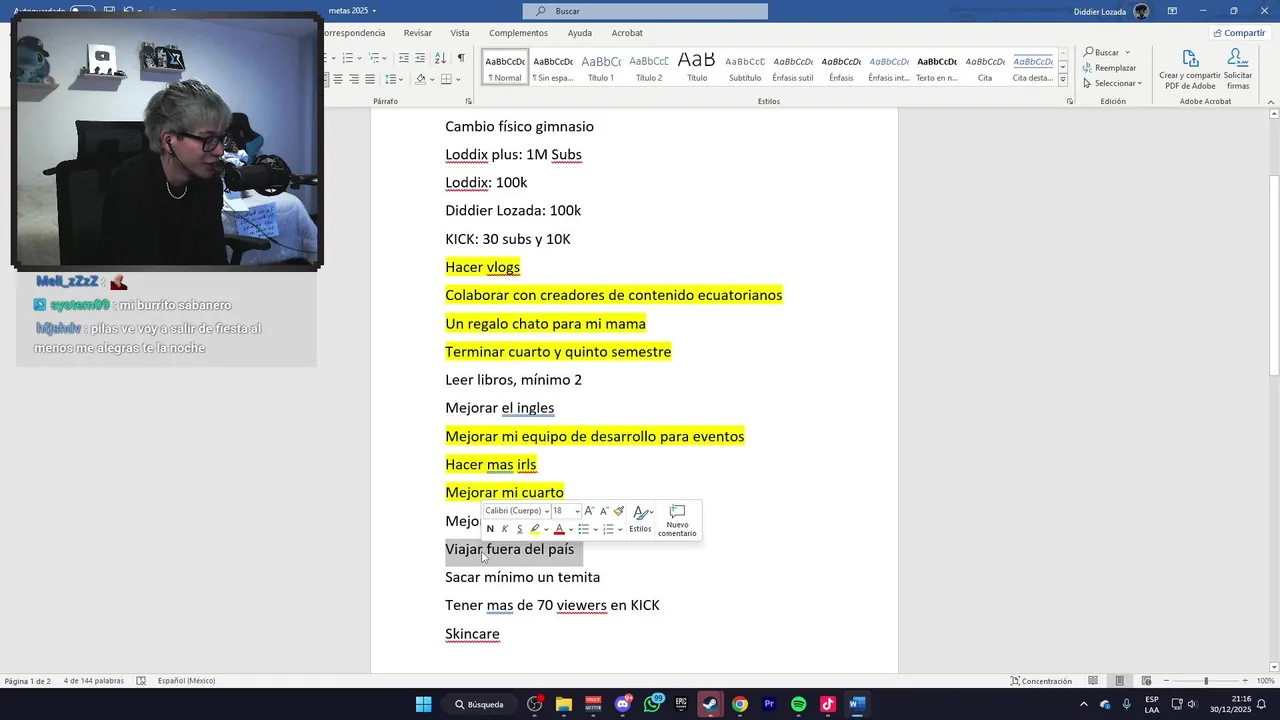
Task: Select the format painter brush icon
Action: [x=619, y=511]
